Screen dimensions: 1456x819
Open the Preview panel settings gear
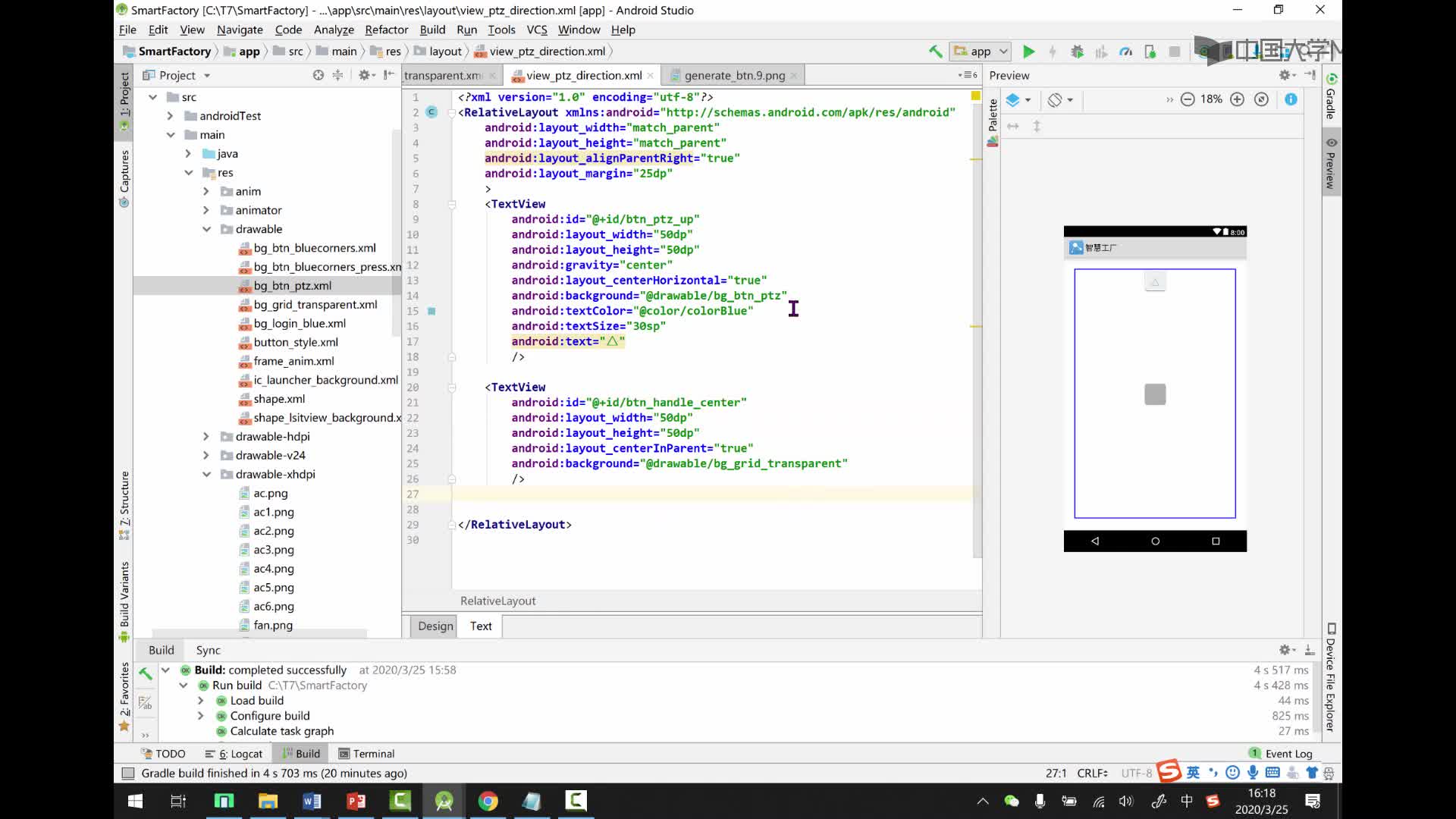(1287, 75)
